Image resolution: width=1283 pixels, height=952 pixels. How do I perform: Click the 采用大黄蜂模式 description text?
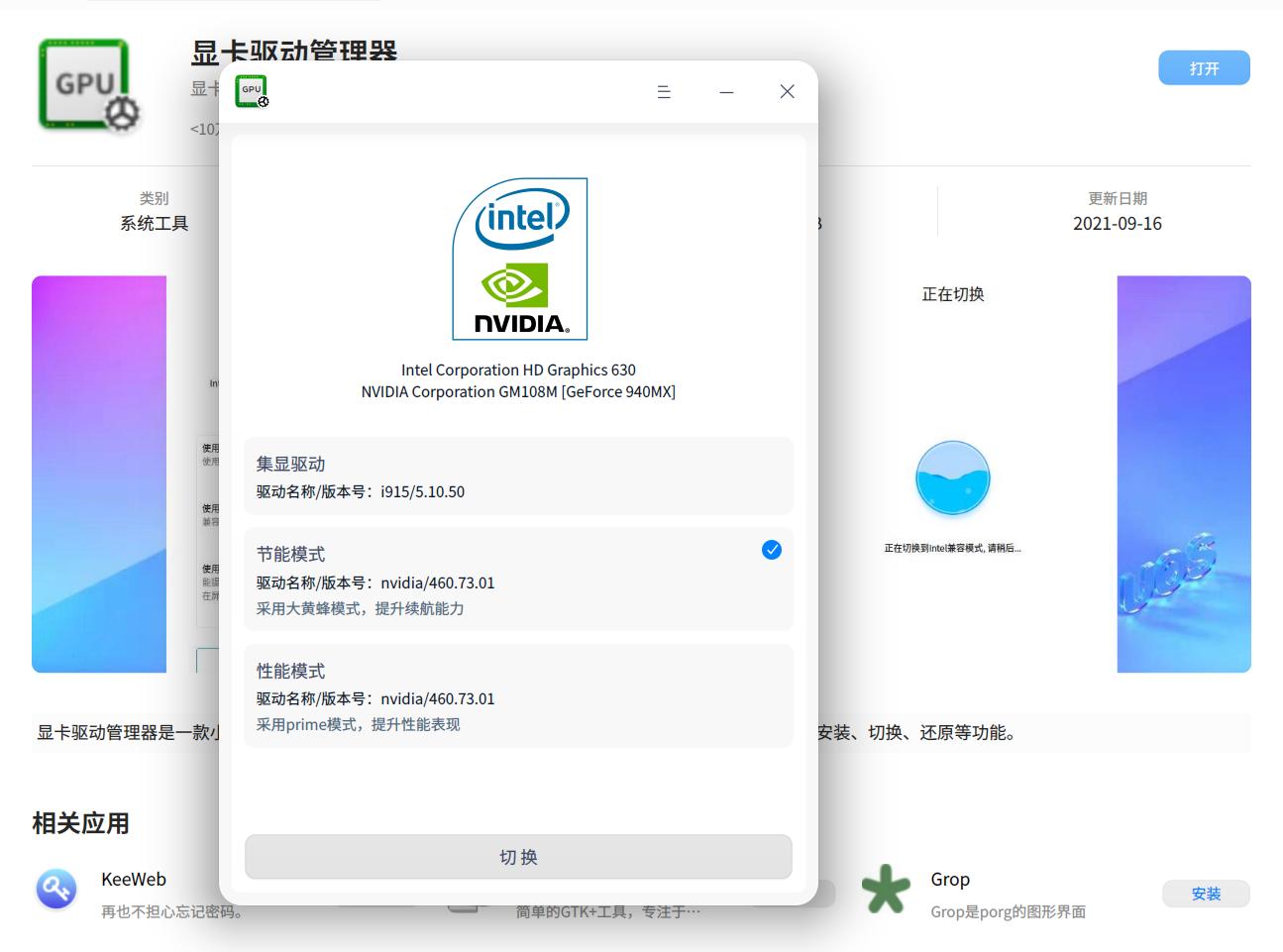pyautogui.click(x=360, y=608)
